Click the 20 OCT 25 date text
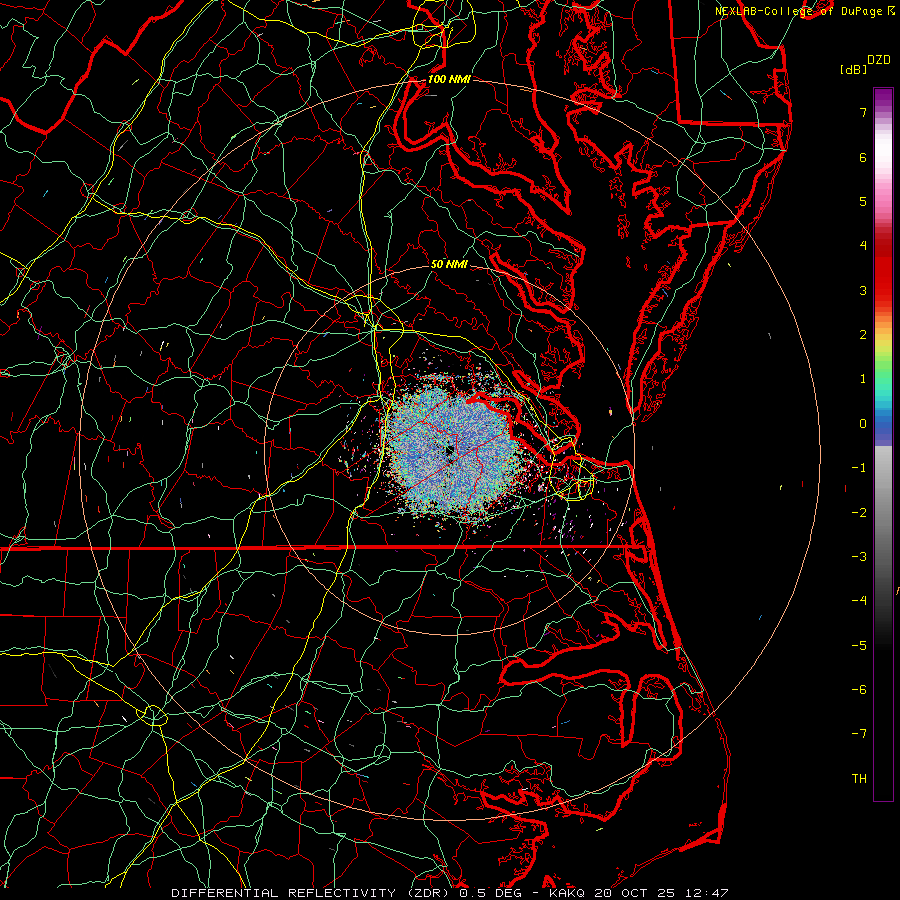900x900 pixels. [x=636, y=893]
